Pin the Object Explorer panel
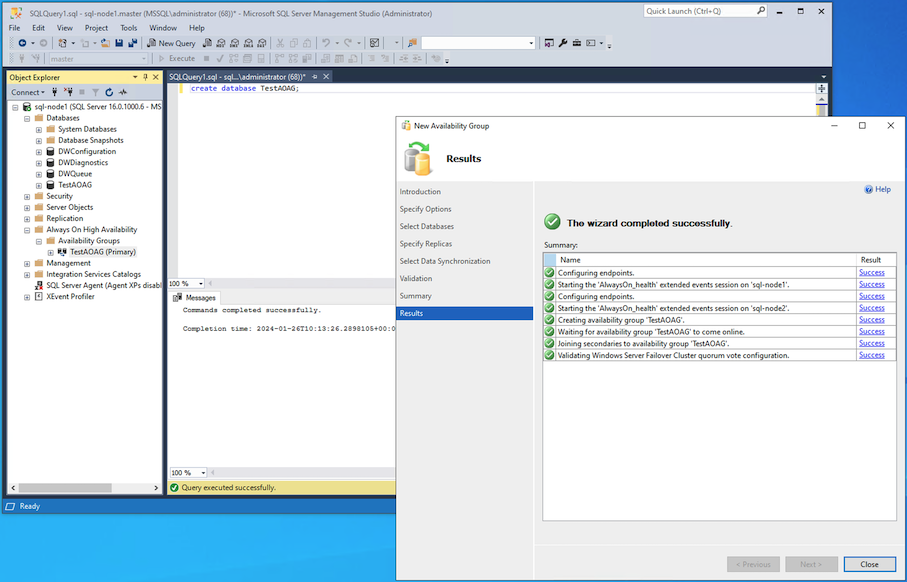Viewport: 907px width, 582px height. click(x=145, y=77)
